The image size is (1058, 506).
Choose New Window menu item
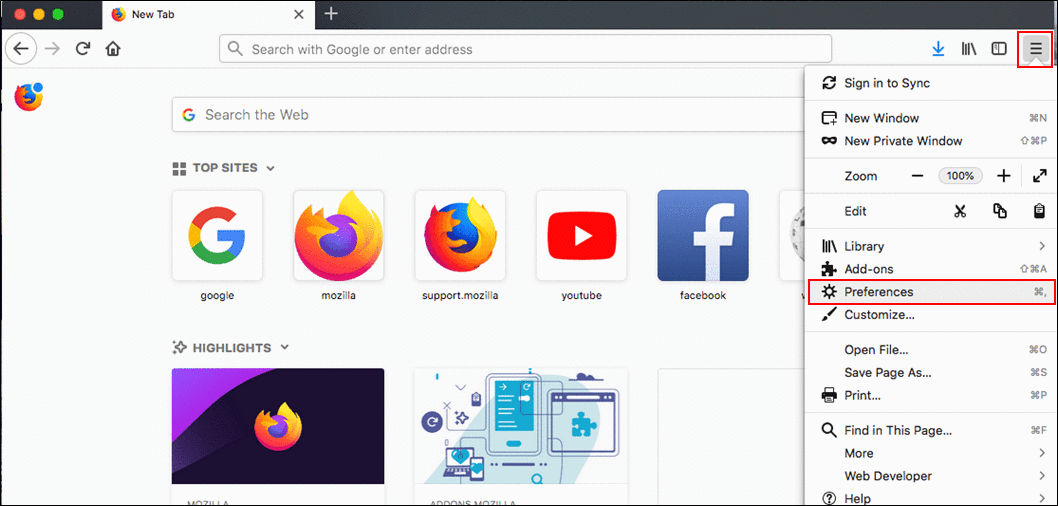[x=930, y=118]
